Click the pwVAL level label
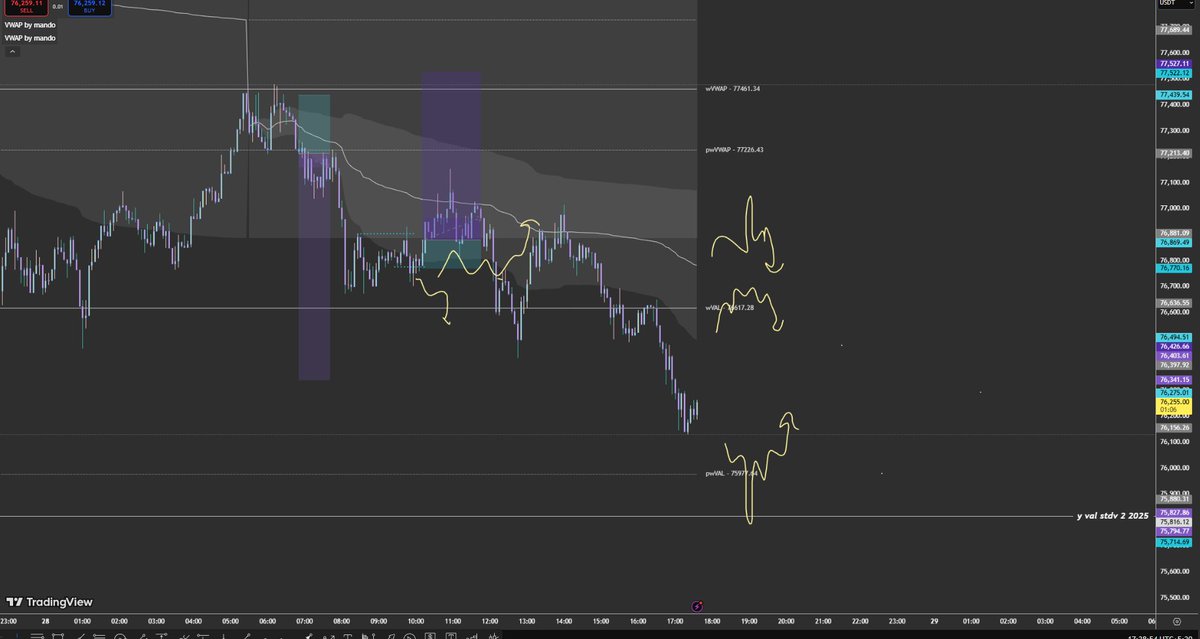Screen dimensions: 1200x639 coord(730,474)
